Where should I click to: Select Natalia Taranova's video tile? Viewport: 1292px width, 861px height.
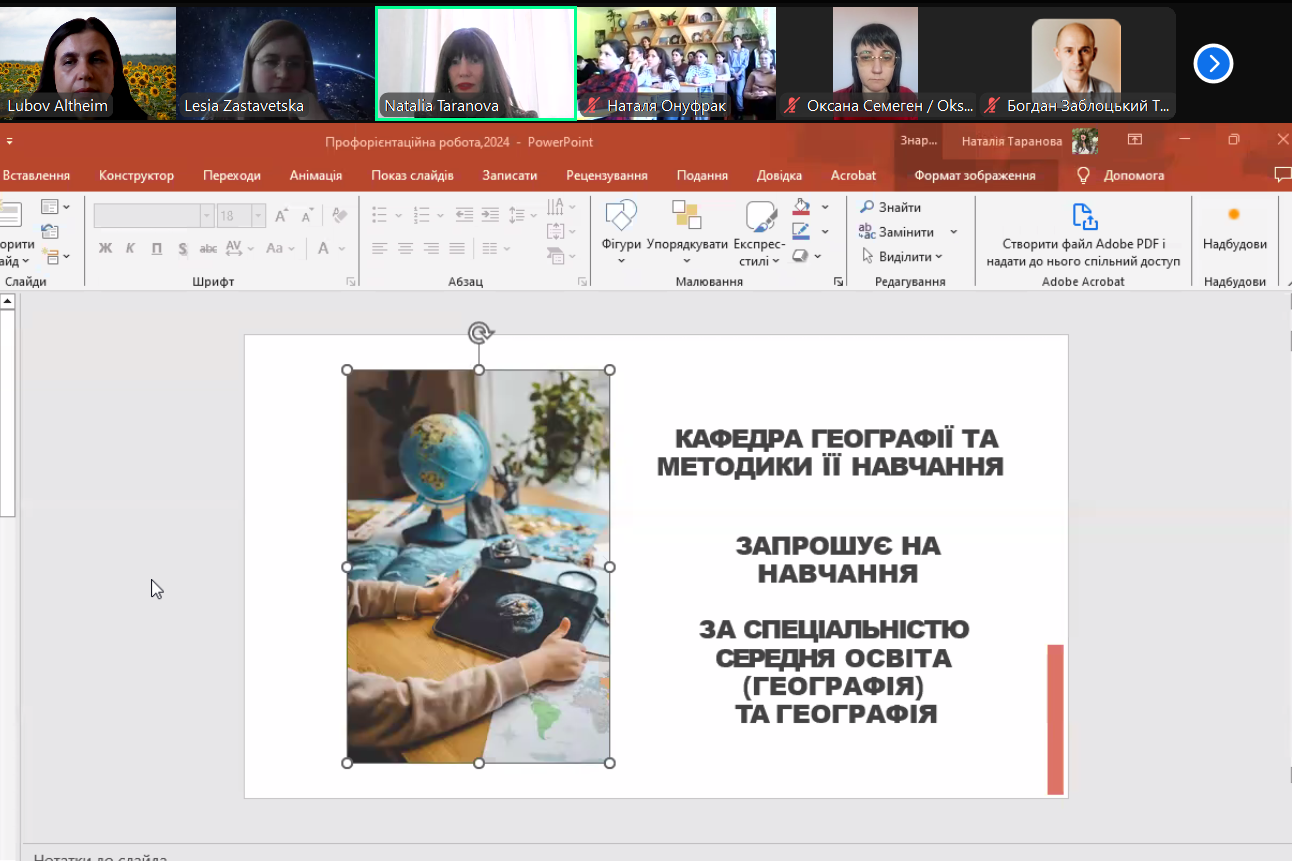point(476,63)
